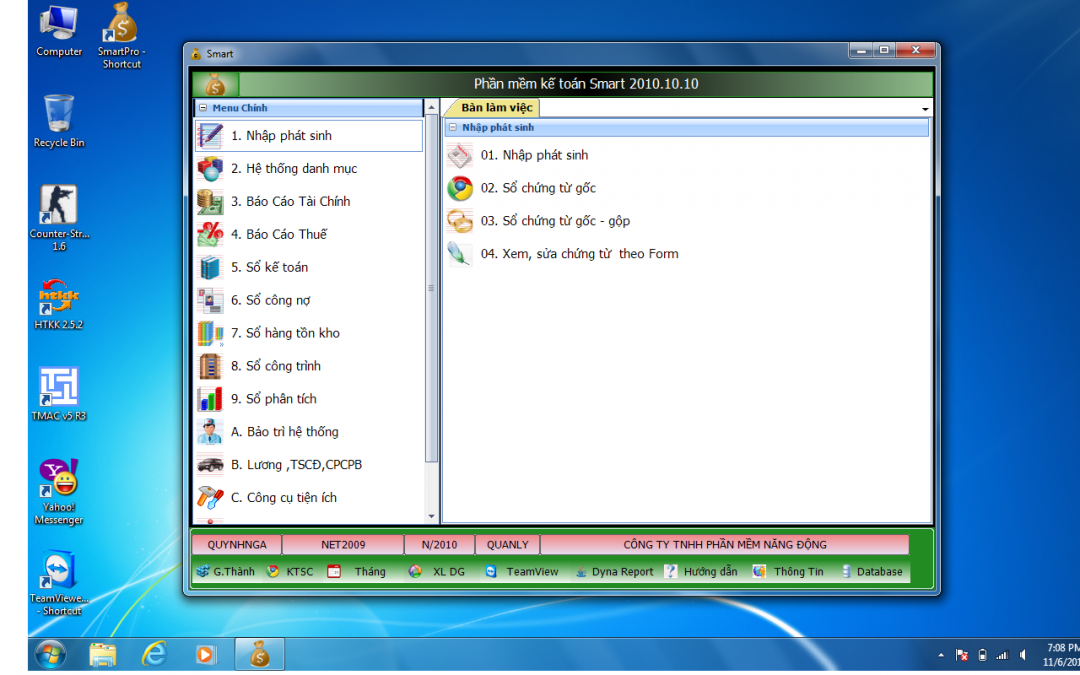The width and height of the screenshot is (1080, 675).
Task: Open the dropdown arrow beside Bàn làm việc
Action: click(924, 109)
